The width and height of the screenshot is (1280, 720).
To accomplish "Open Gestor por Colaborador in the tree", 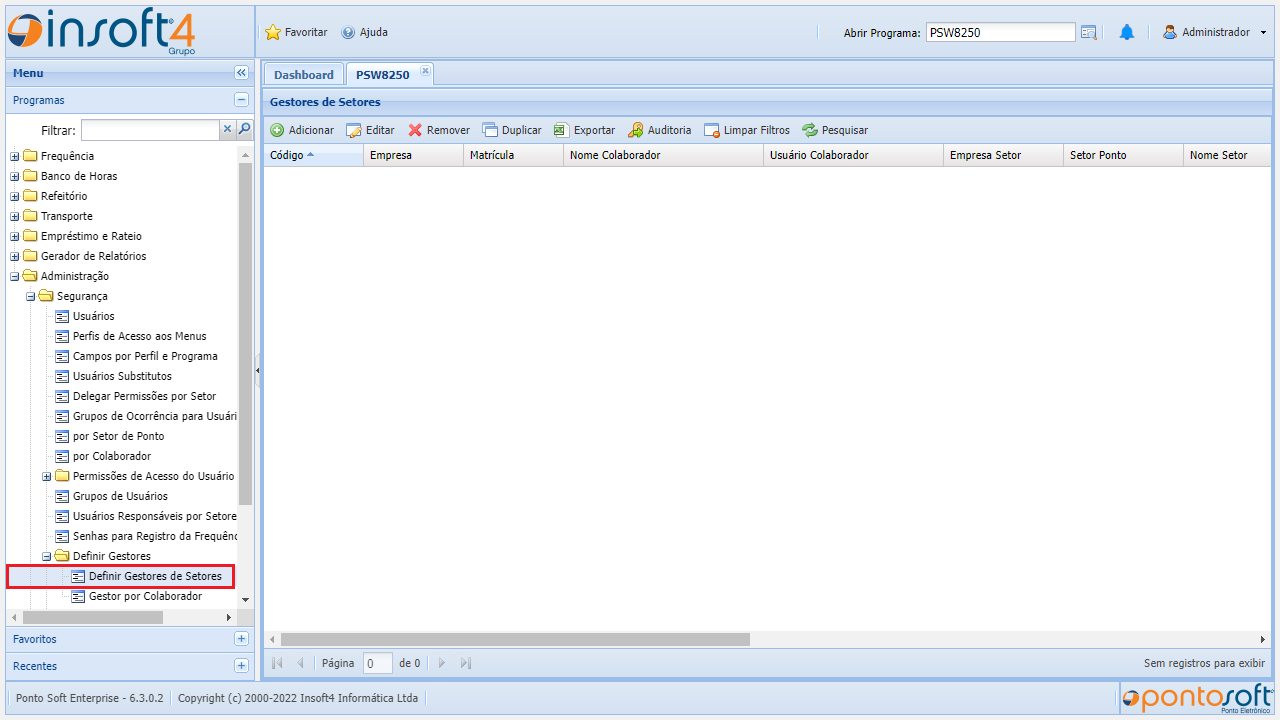I will point(145,596).
